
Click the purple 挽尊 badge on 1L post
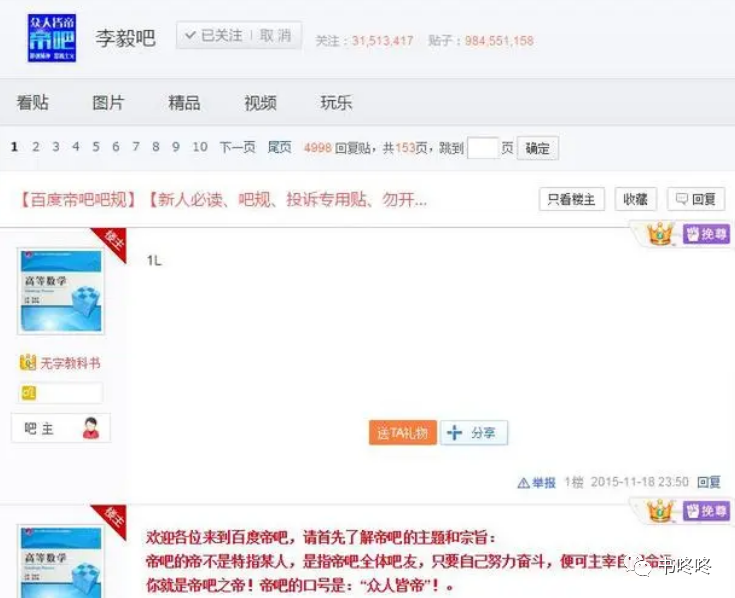[706, 234]
